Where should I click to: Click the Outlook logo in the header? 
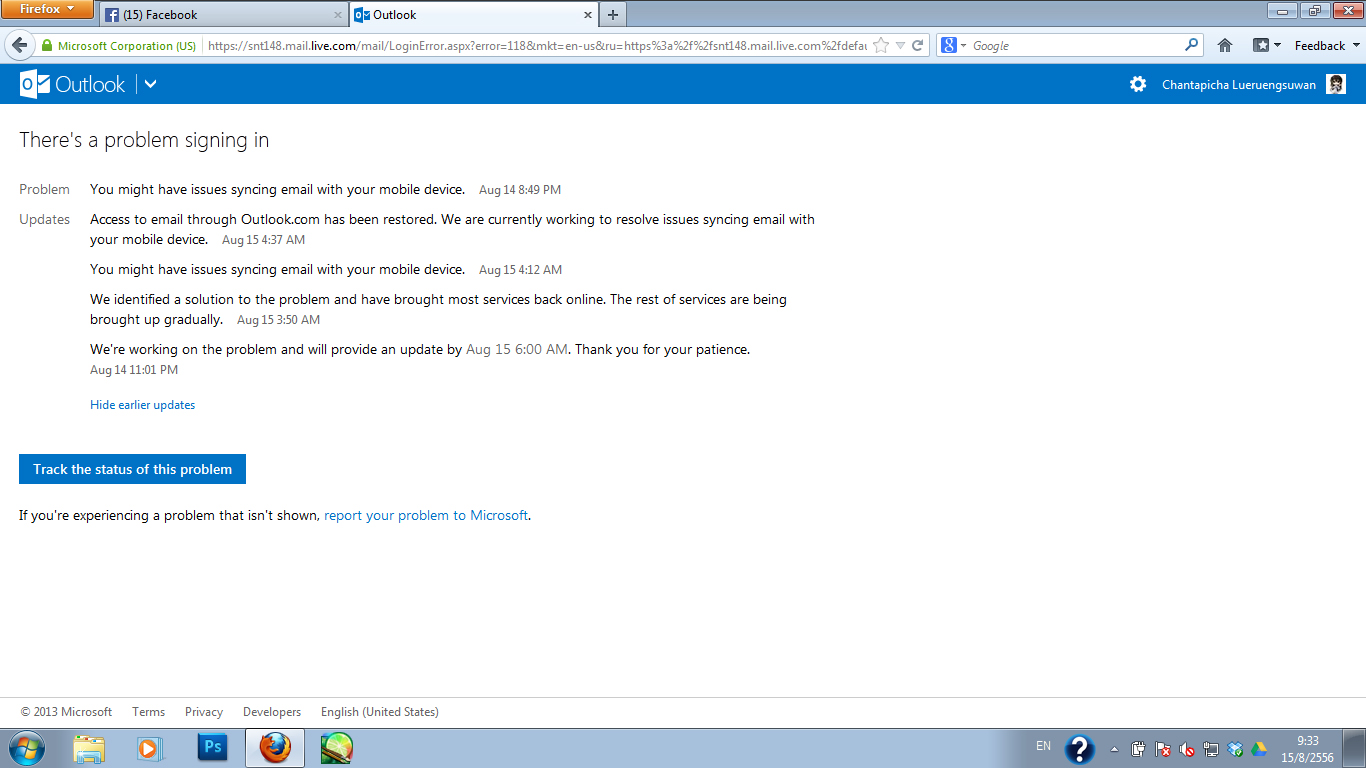coord(72,84)
